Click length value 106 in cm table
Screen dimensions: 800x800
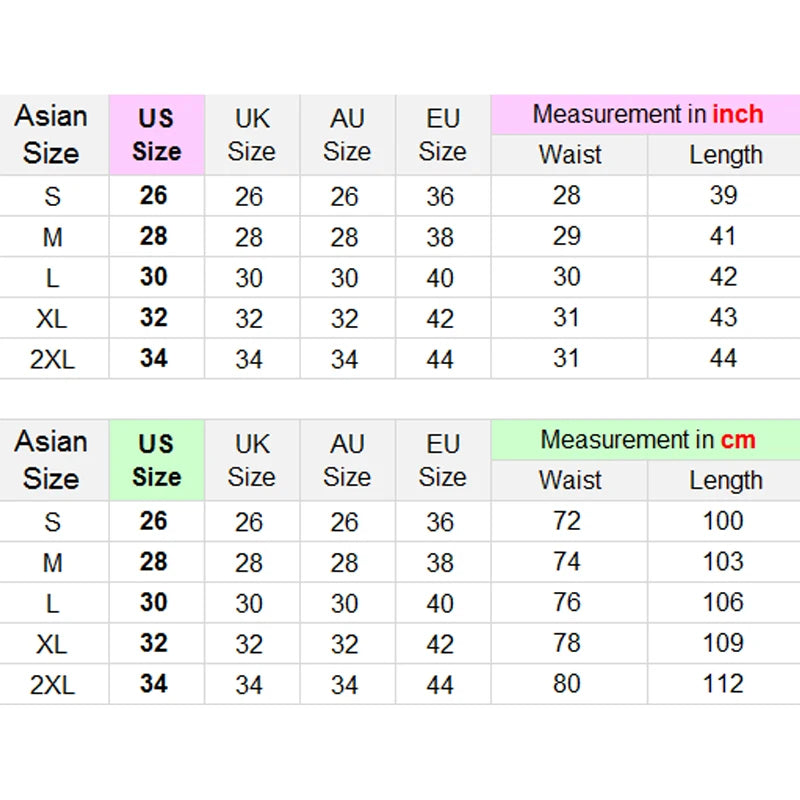point(723,602)
